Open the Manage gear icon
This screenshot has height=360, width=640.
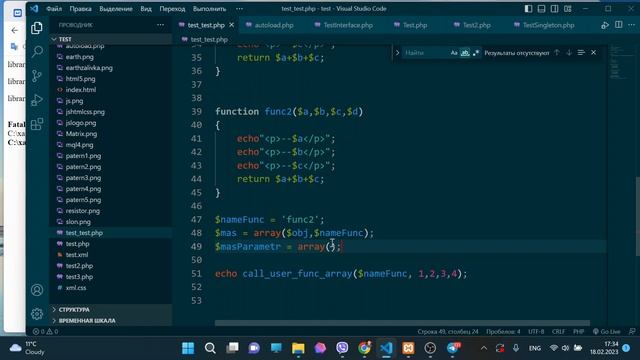click(x=37, y=313)
